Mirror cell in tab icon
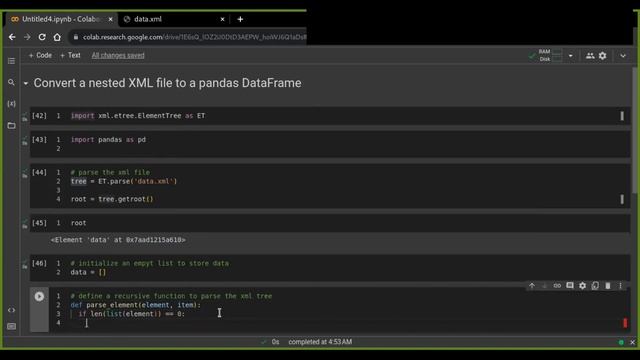The height and width of the screenshot is (360, 640). coord(595,286)
